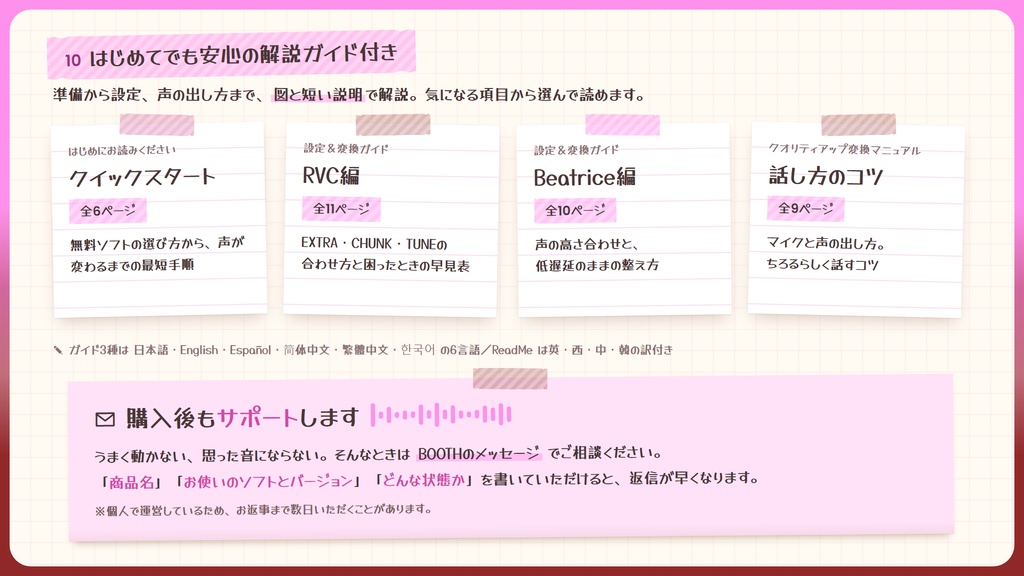Click the section number 10 in heading

(72, 60)
